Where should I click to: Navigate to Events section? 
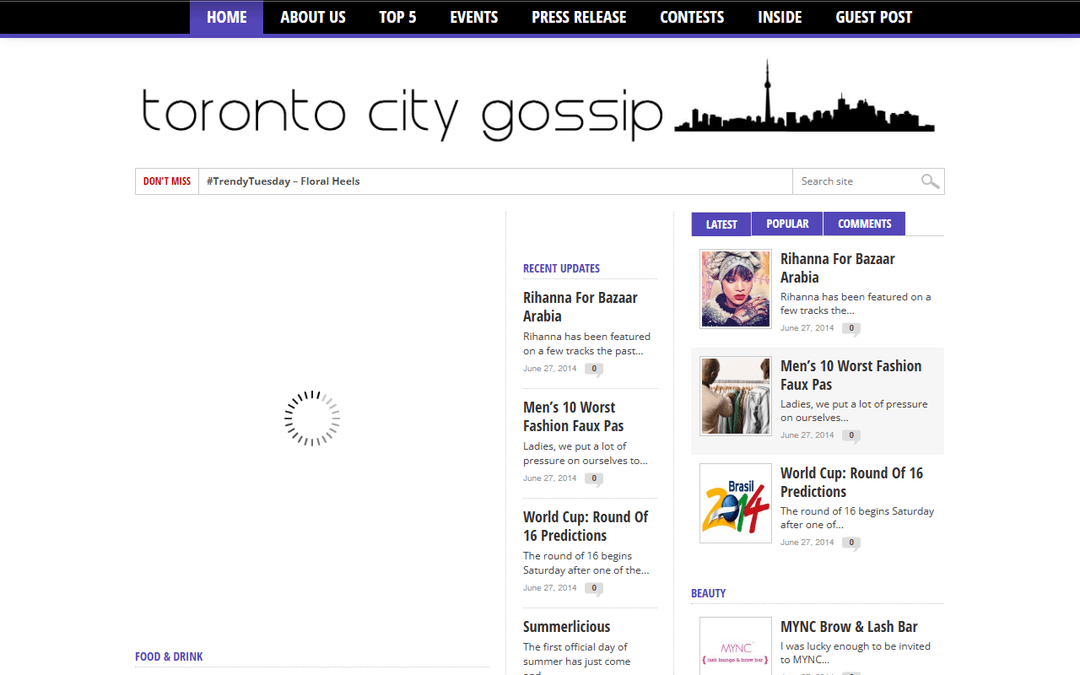coord(474,17)
